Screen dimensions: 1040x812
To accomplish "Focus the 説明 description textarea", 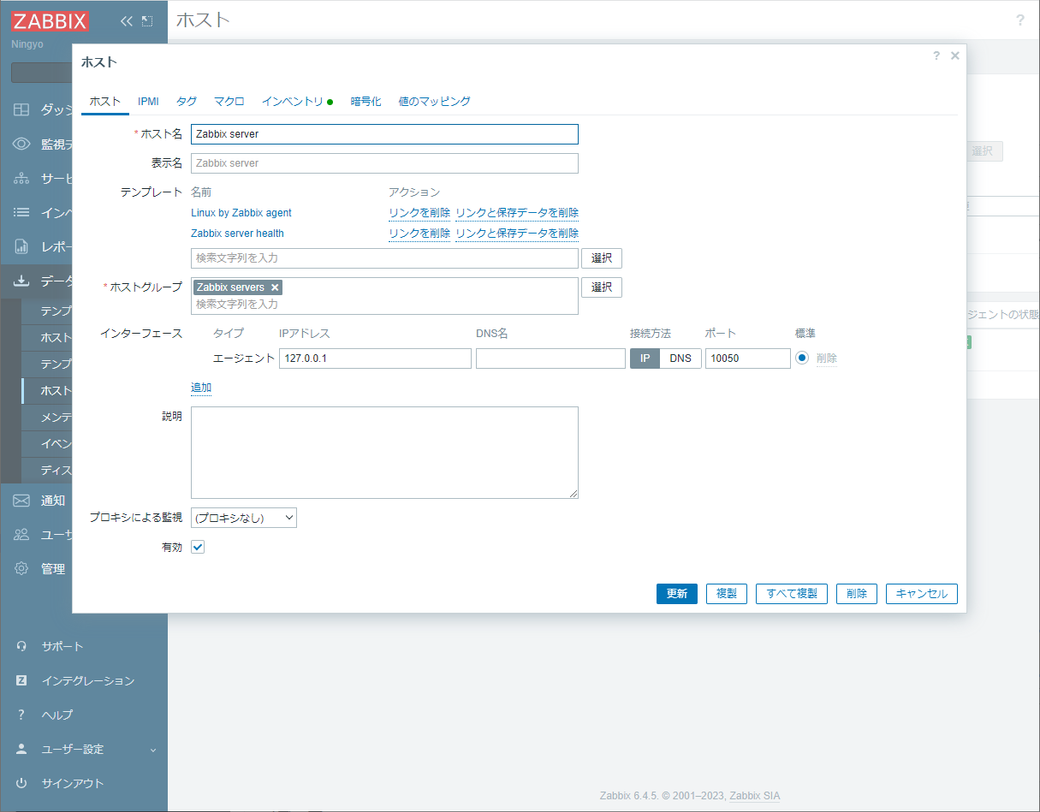I will [385, 452].
